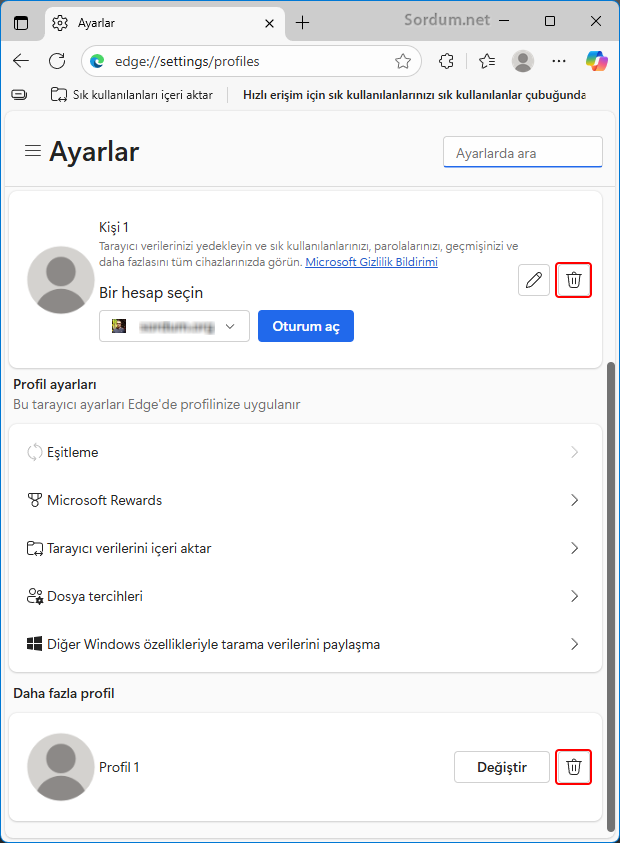Open the Microsoft Gizlilik Bildirimi link

(x=374, y=261)
